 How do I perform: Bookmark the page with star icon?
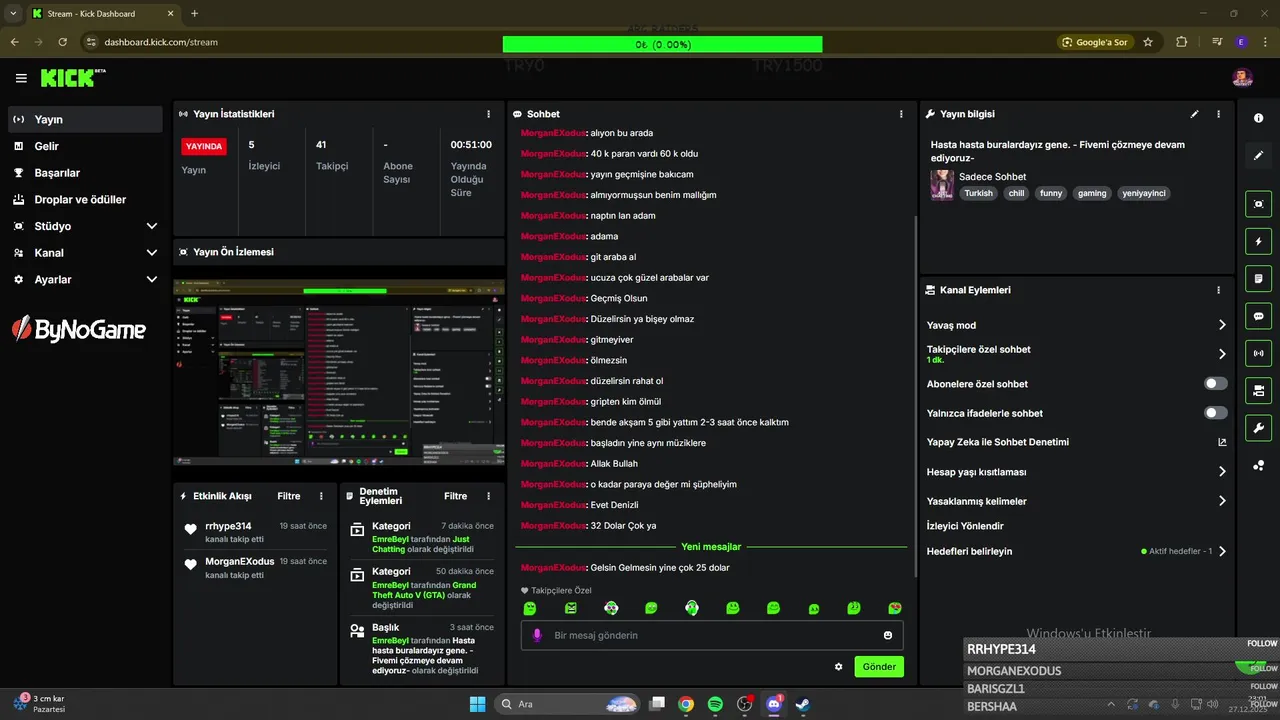click(1148, 42)
